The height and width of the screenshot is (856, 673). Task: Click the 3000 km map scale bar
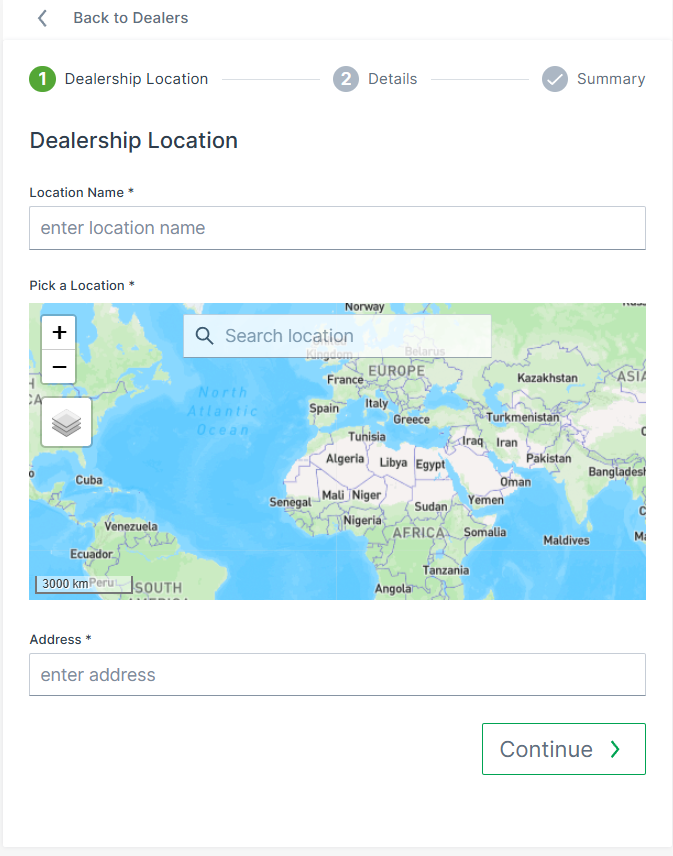tap(84, 583)
